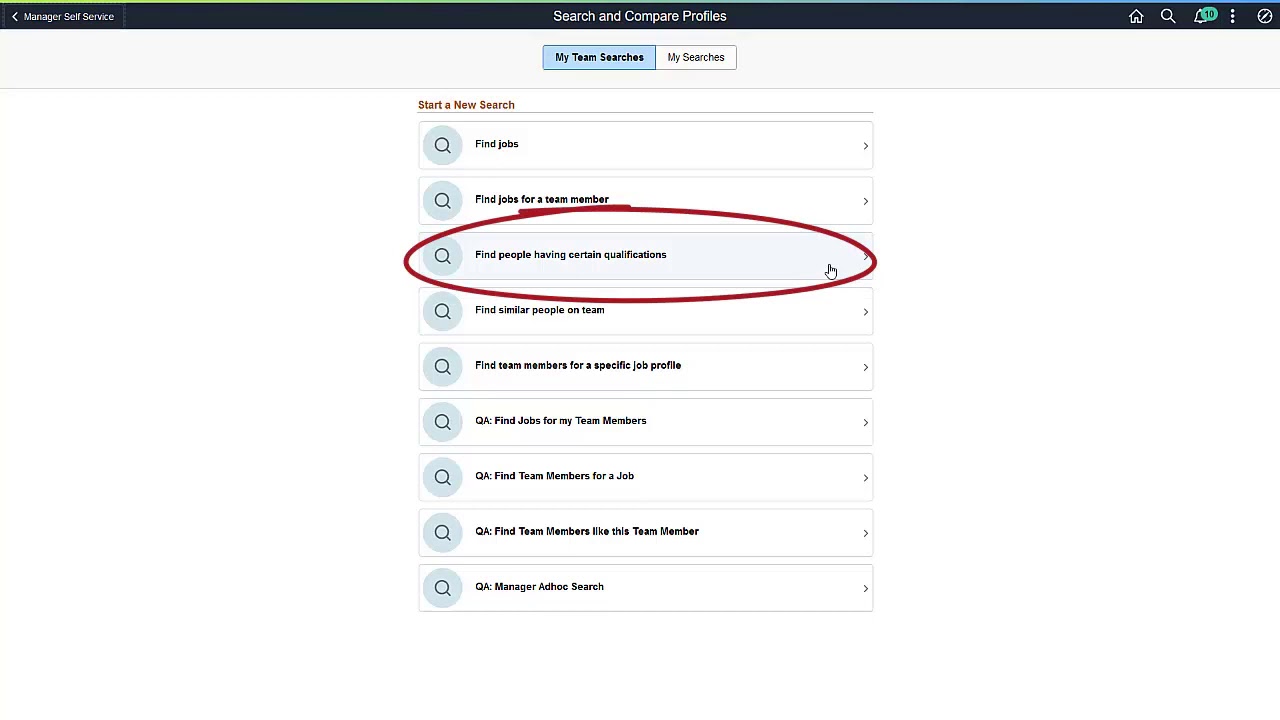Screen dimensions: 1280x720
Task: Select 'QA: Find Jobs for my Team Members'
Action: click(561, 421)
